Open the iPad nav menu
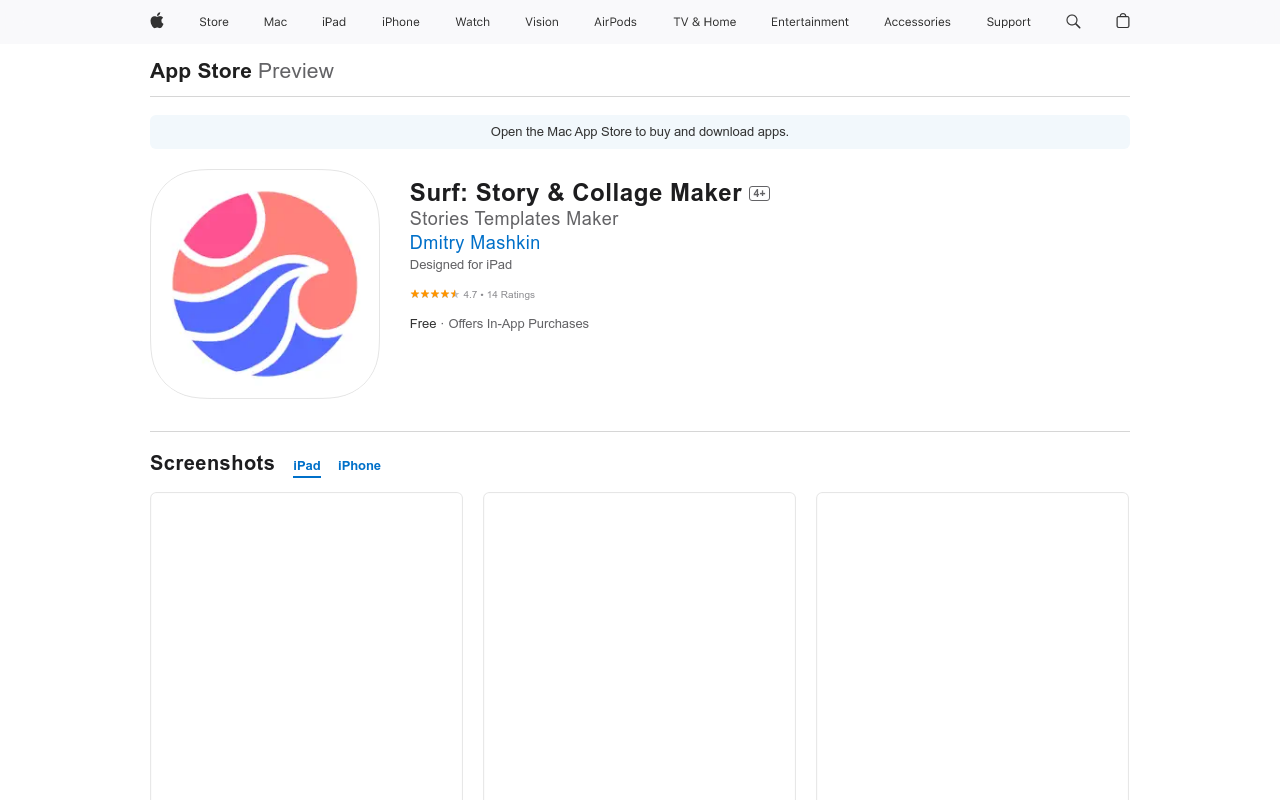Viewport: 1280px width, 800px height. [x=334, y=22]
